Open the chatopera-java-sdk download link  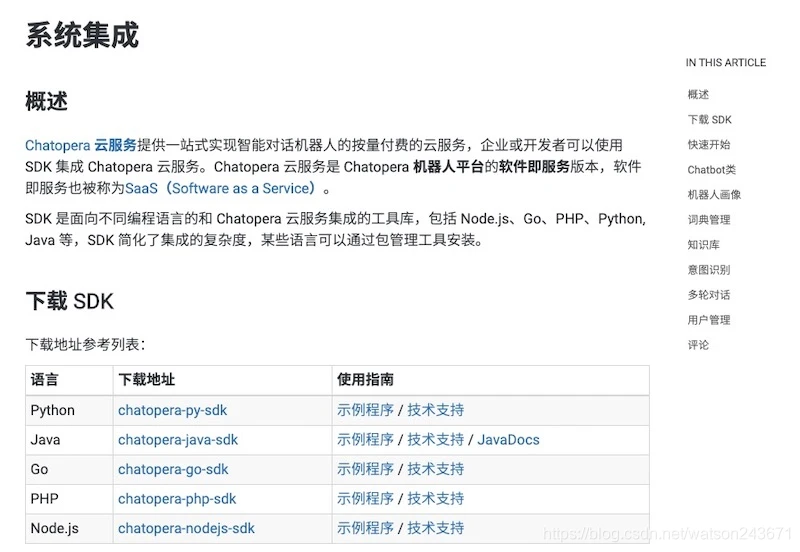pyautogui.click(x=178, y=440)
